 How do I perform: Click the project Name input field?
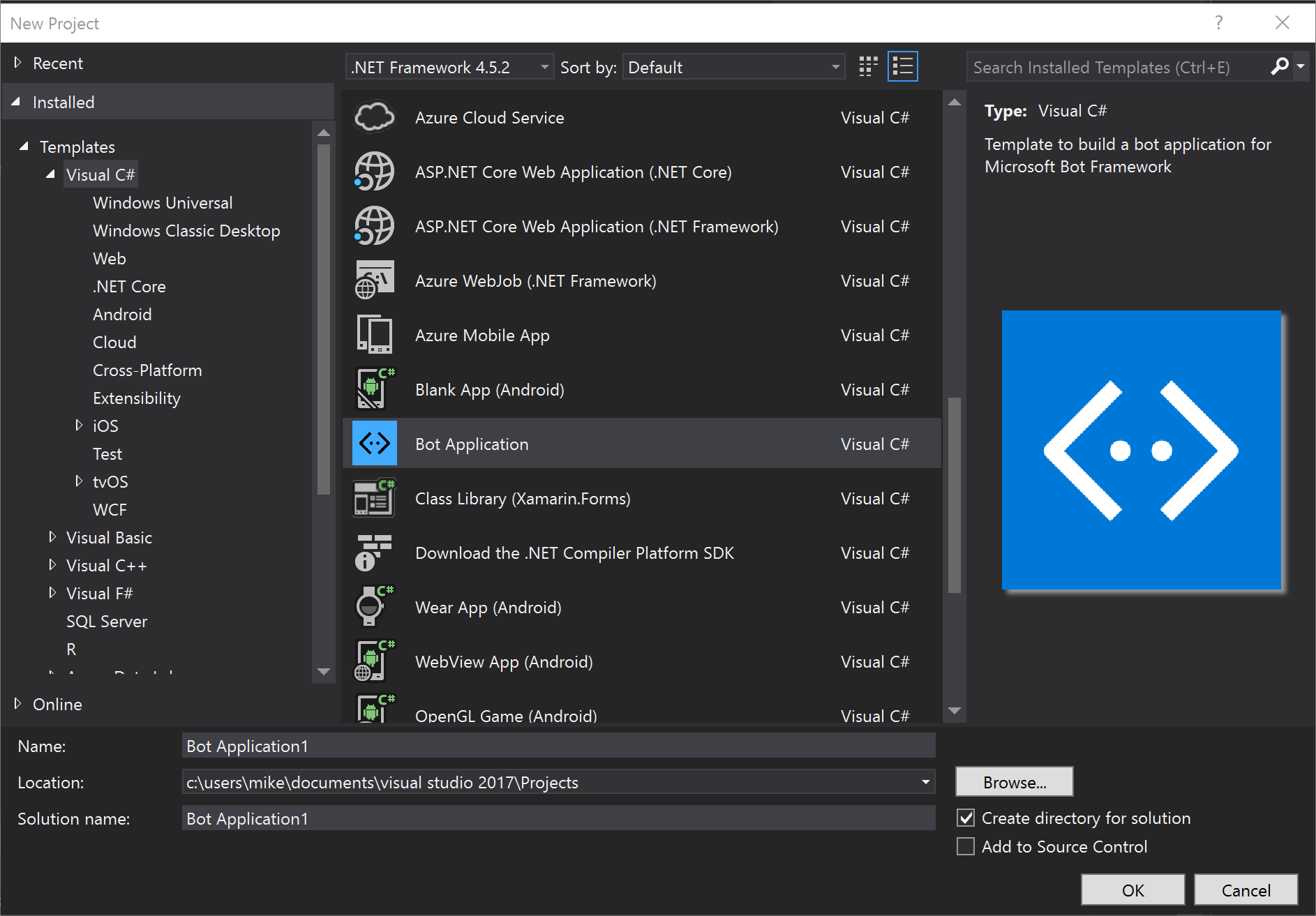point(558,746)
